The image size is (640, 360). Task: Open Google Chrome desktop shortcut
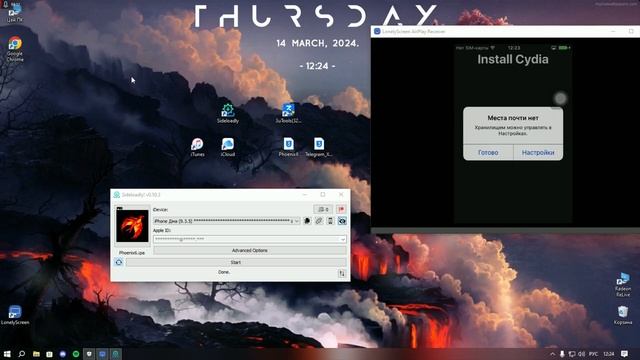coord(15,49)
